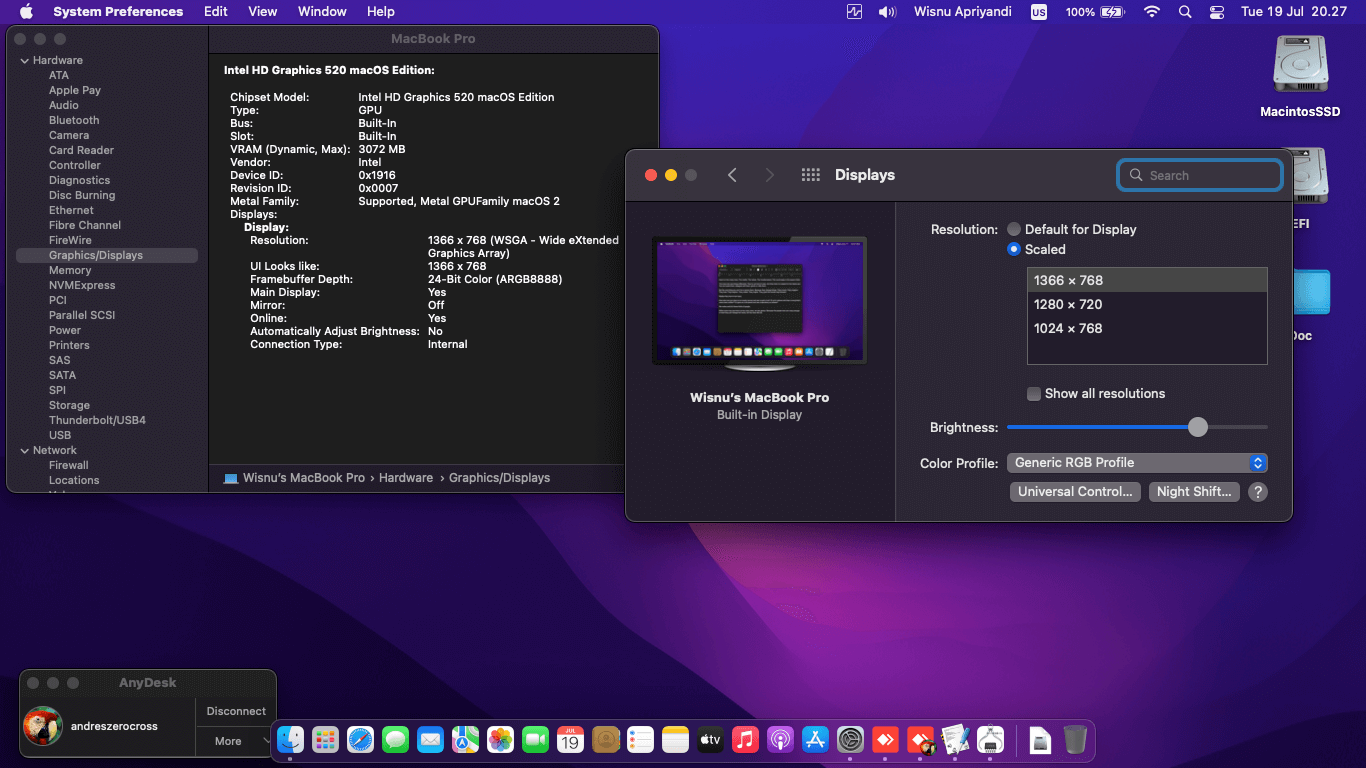Click the Universal Control button
Screen dimensions: 1366x768
coord(1075,492)
